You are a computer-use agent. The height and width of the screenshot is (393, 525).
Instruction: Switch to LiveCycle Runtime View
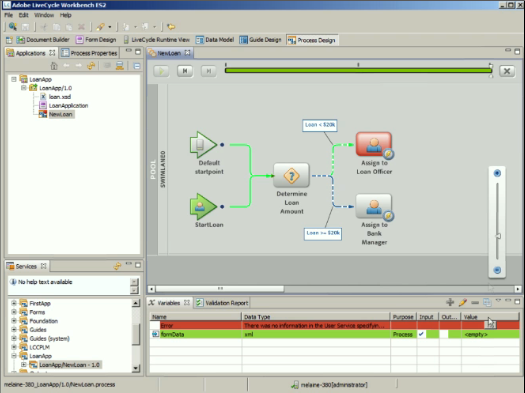click(x=157, y=40)
